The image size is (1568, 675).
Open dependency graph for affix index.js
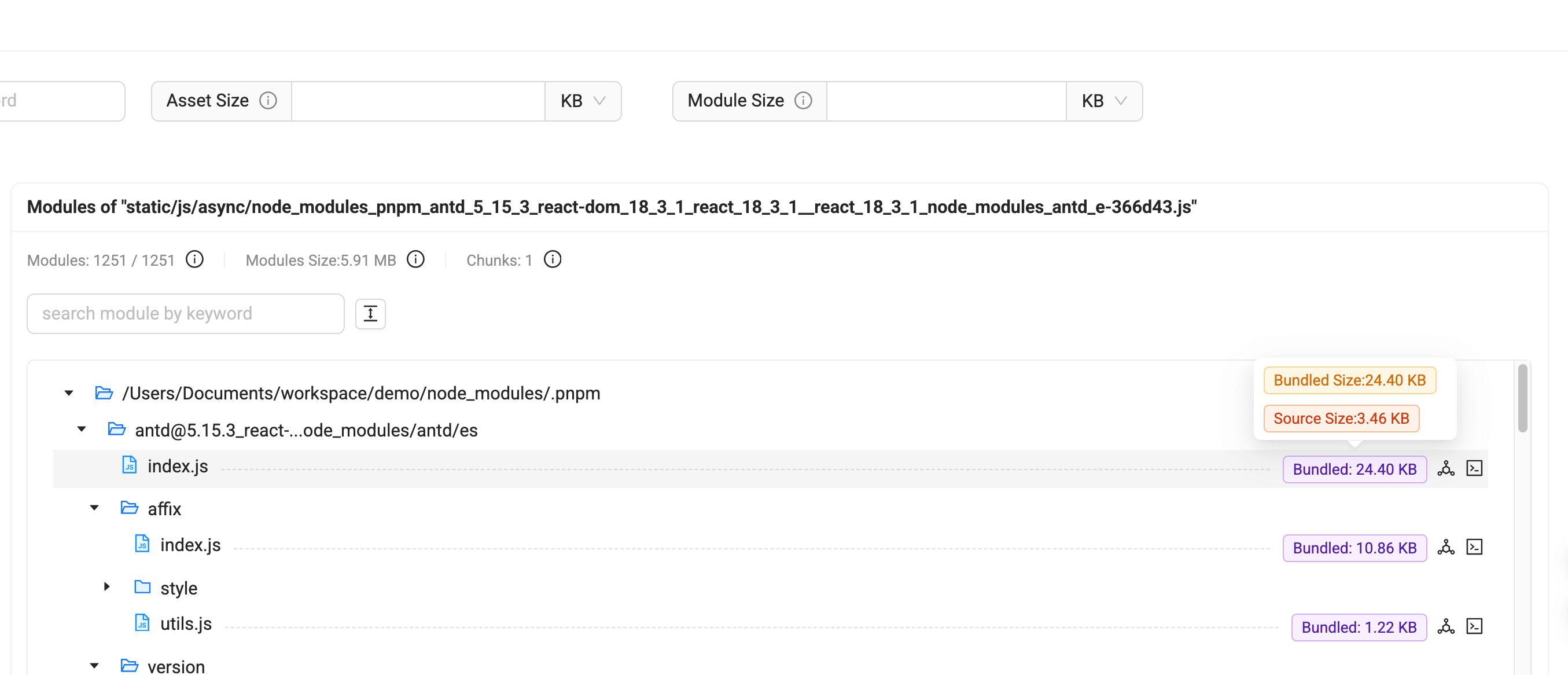tap(1446, 547)
